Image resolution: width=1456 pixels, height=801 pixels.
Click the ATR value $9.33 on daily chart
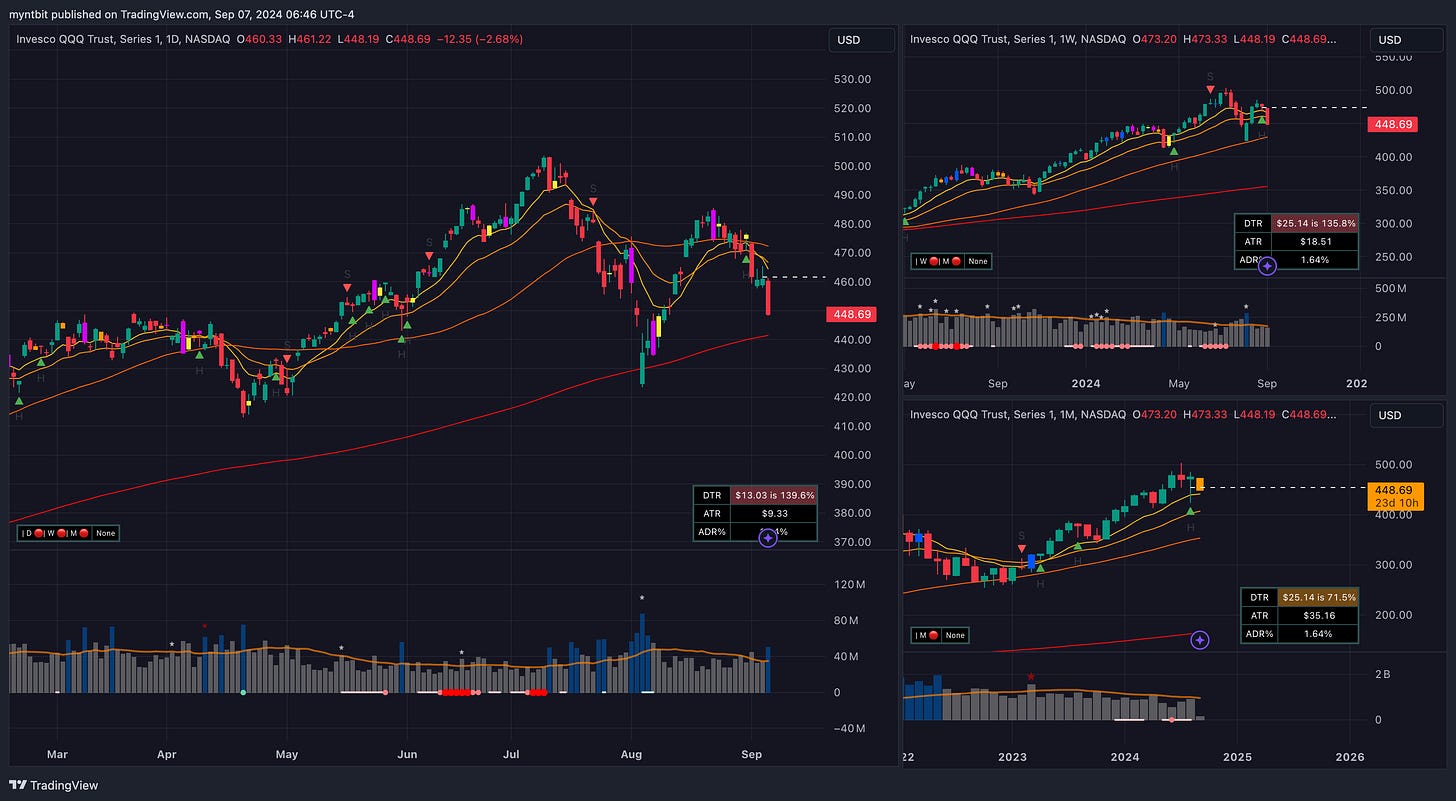774,513
